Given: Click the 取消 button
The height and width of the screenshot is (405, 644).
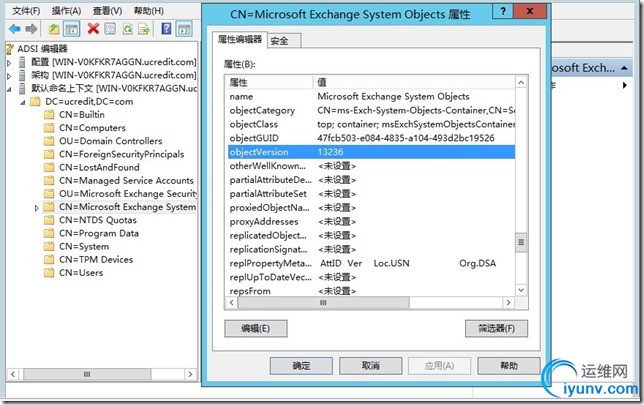Looking at the screenshot, I should 370,366.
